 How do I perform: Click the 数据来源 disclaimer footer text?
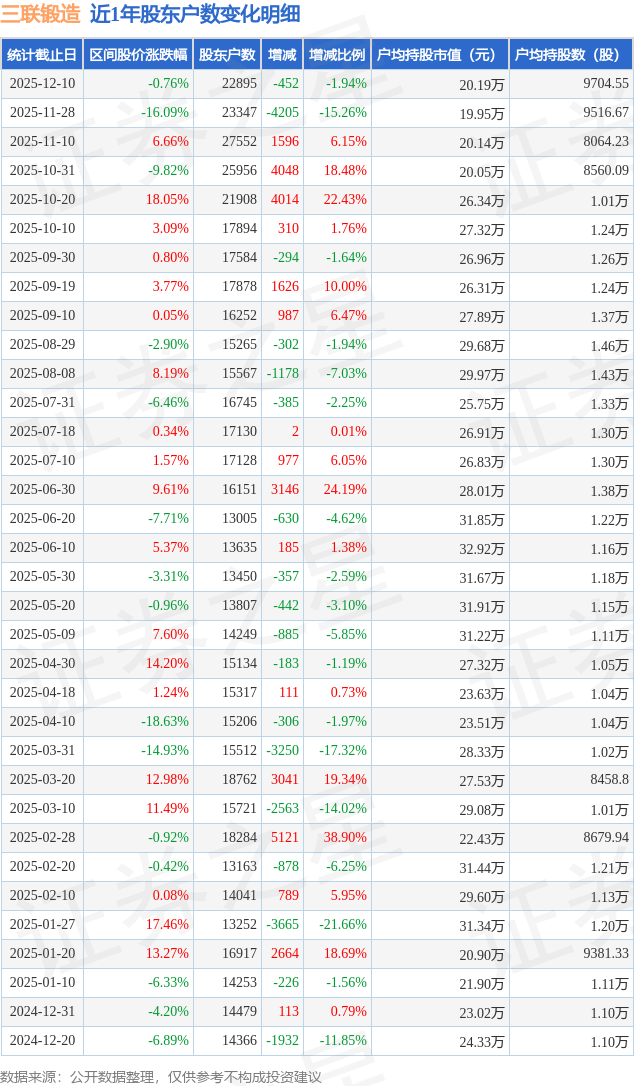pos(161,1076)
